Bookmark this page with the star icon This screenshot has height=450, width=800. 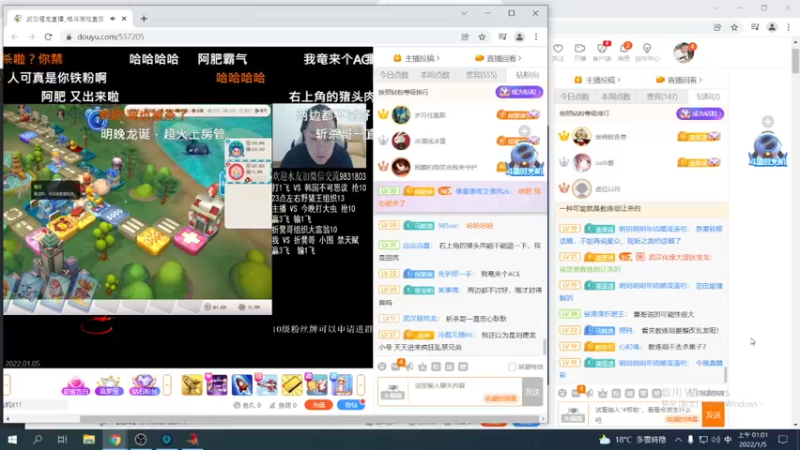pos(482,37)
